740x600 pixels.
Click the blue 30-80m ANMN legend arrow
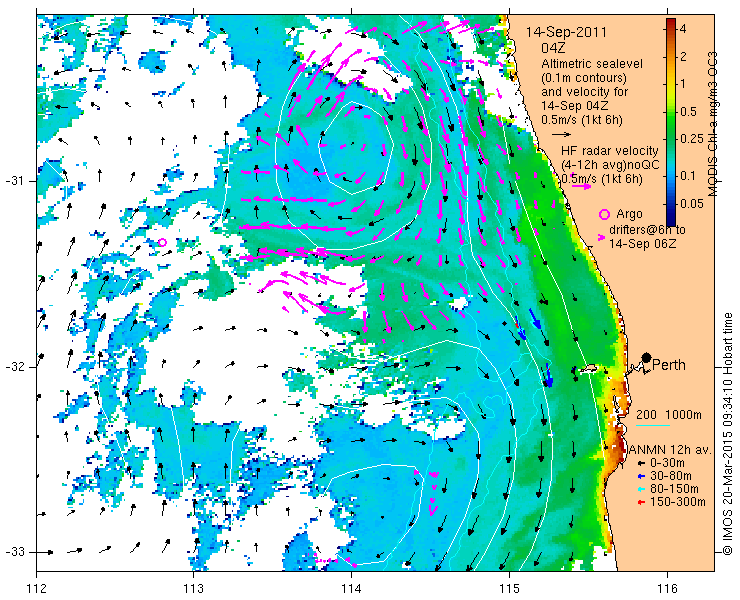pyautogui.click(x=641, y=476)
